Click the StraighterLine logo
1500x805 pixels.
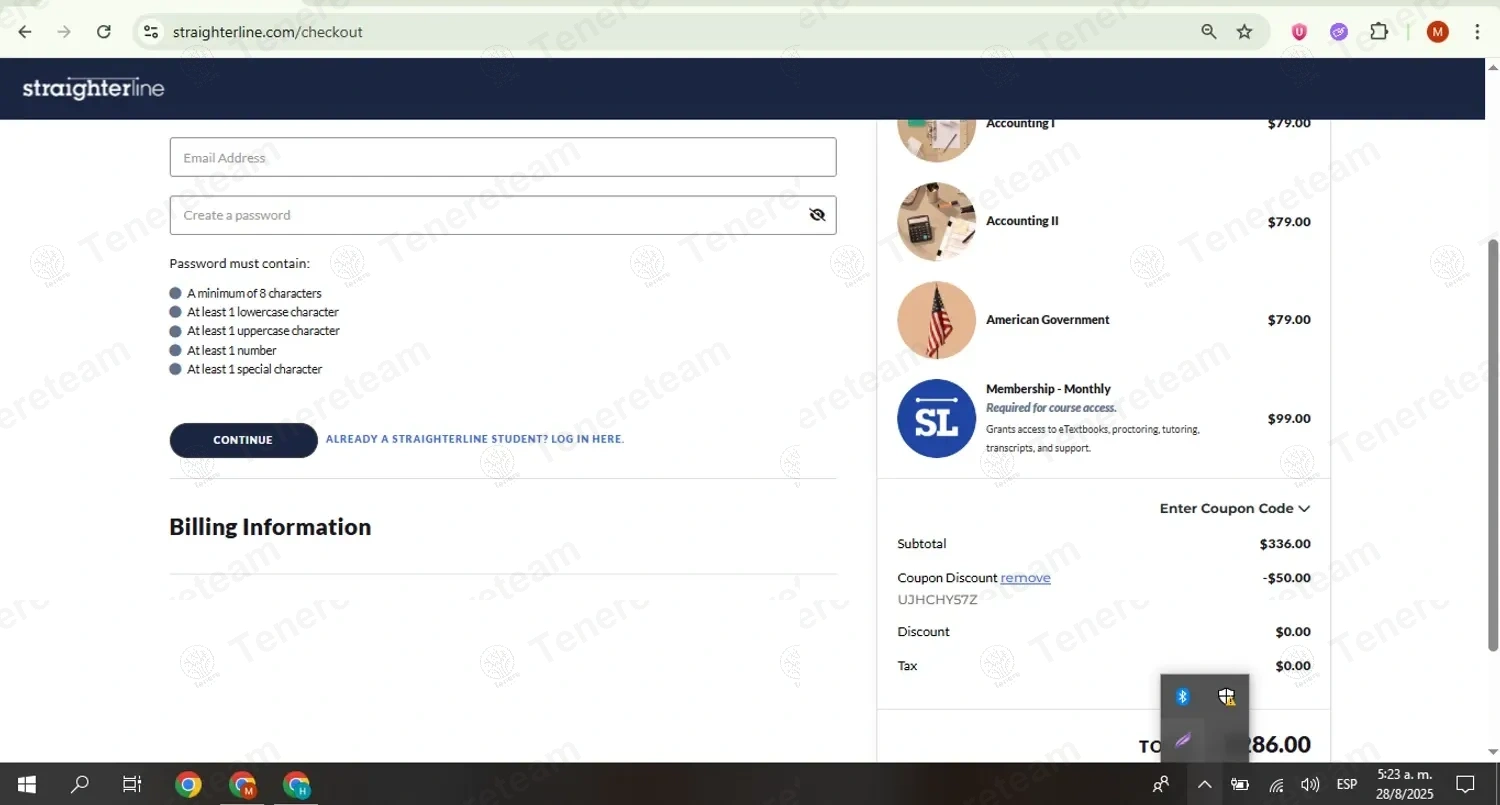[93, 88]
